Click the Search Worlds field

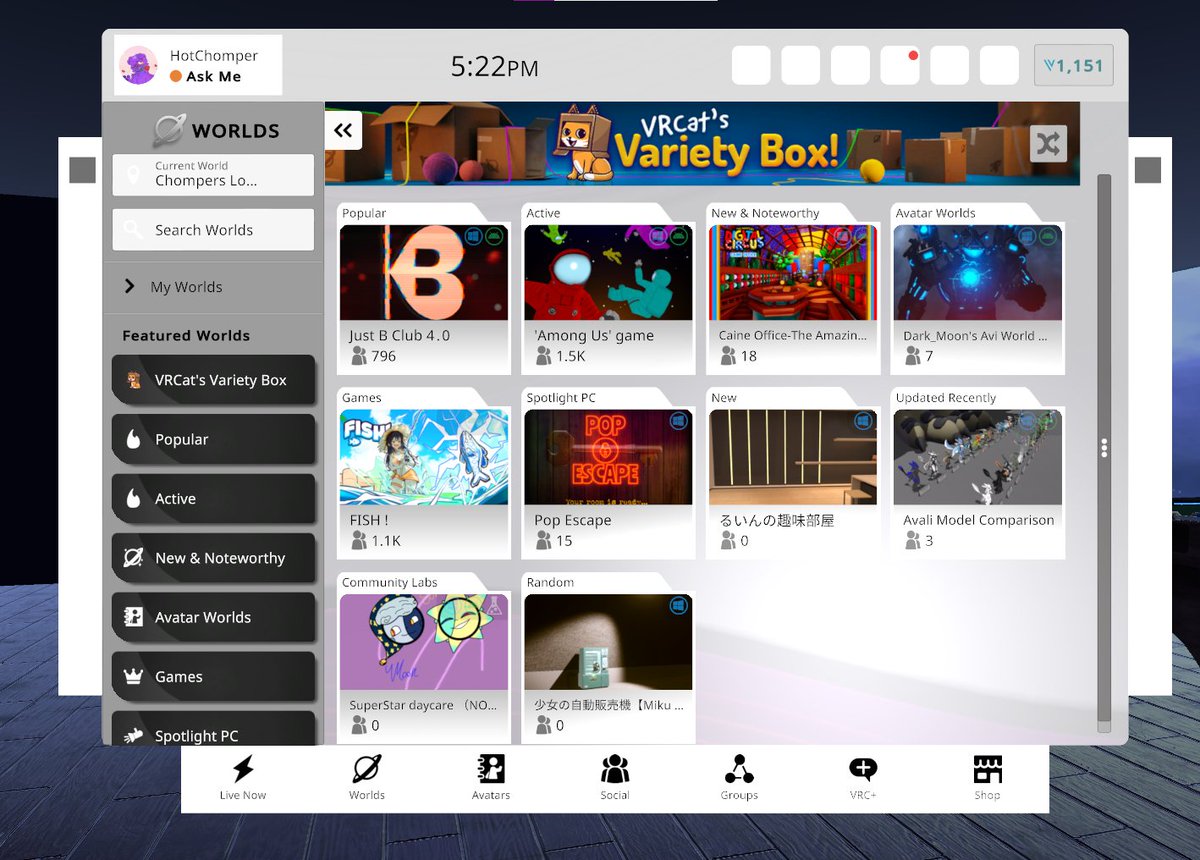[x=213, y=230]
